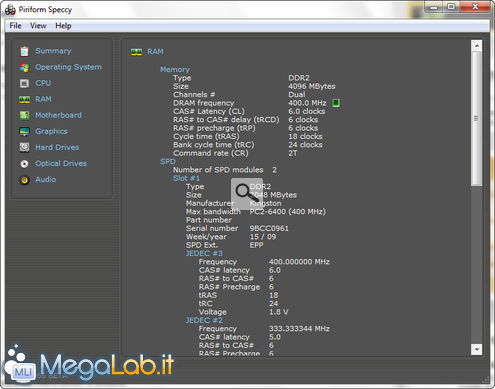Click the RAM heading in main panel

coord(155,52)
